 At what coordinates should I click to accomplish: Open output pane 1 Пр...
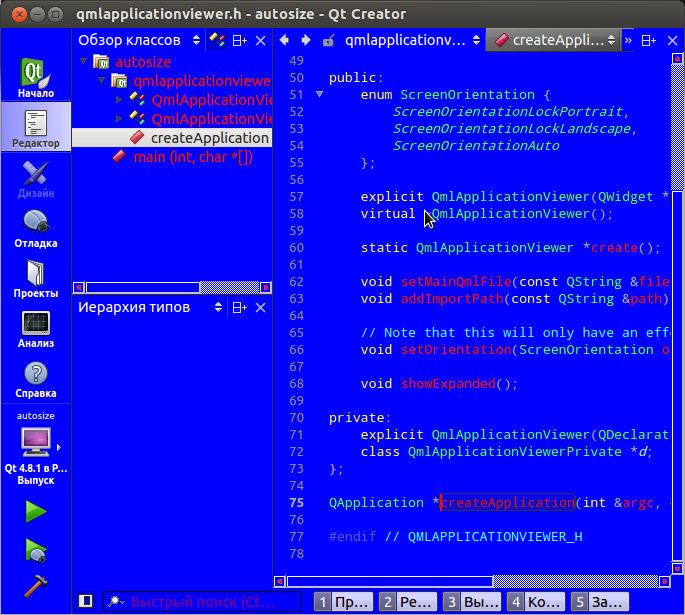[344, 602]
